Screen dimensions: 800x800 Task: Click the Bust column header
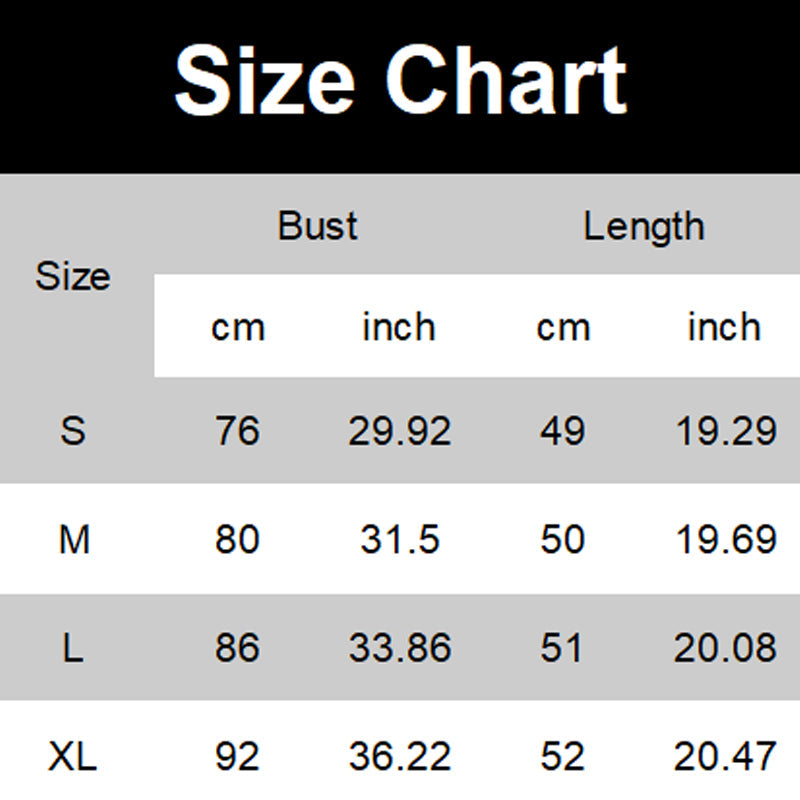318,226
